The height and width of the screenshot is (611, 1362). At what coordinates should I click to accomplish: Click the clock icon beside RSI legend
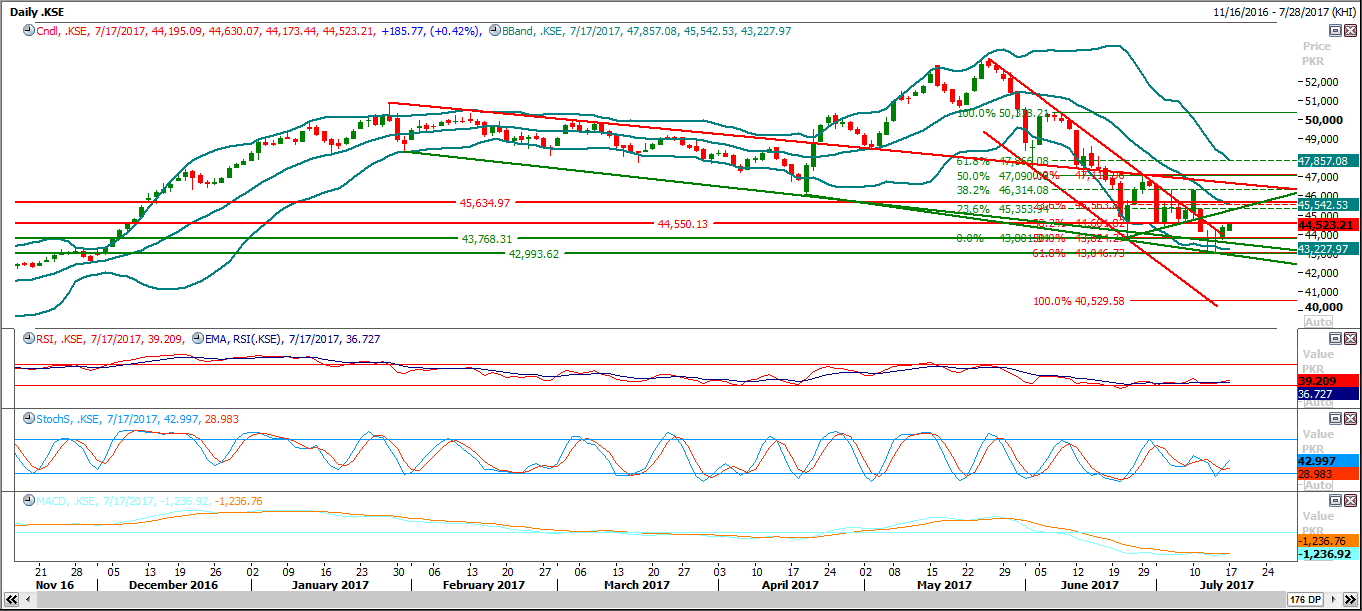(x=27, y=339)
